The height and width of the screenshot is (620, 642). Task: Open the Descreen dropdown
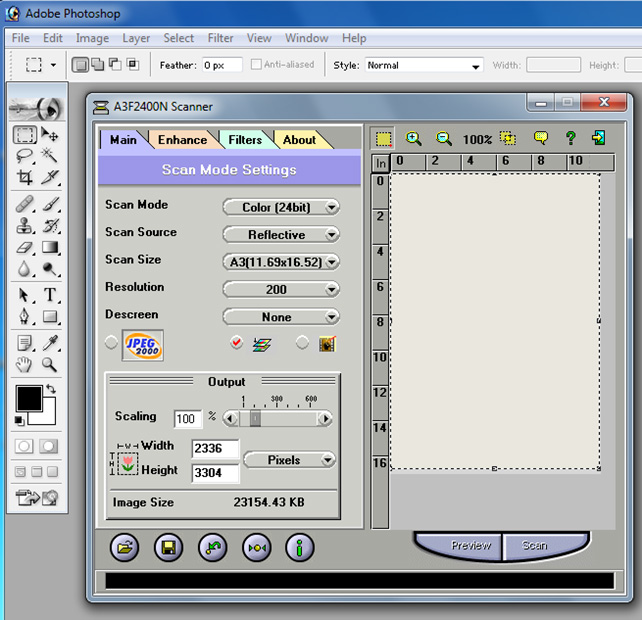tap(281, 317)
